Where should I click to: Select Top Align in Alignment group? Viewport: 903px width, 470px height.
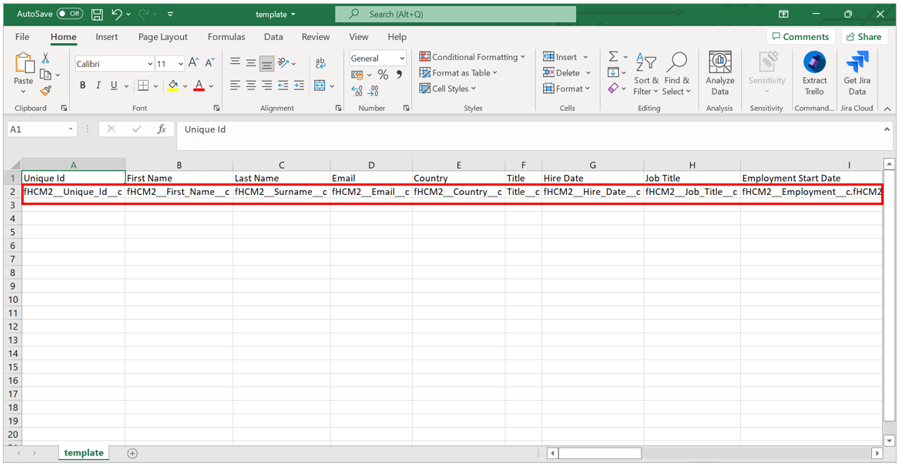(x=235, y=63)
